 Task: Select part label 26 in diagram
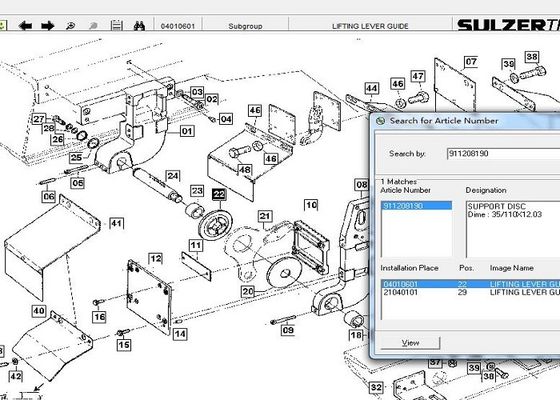58,139
